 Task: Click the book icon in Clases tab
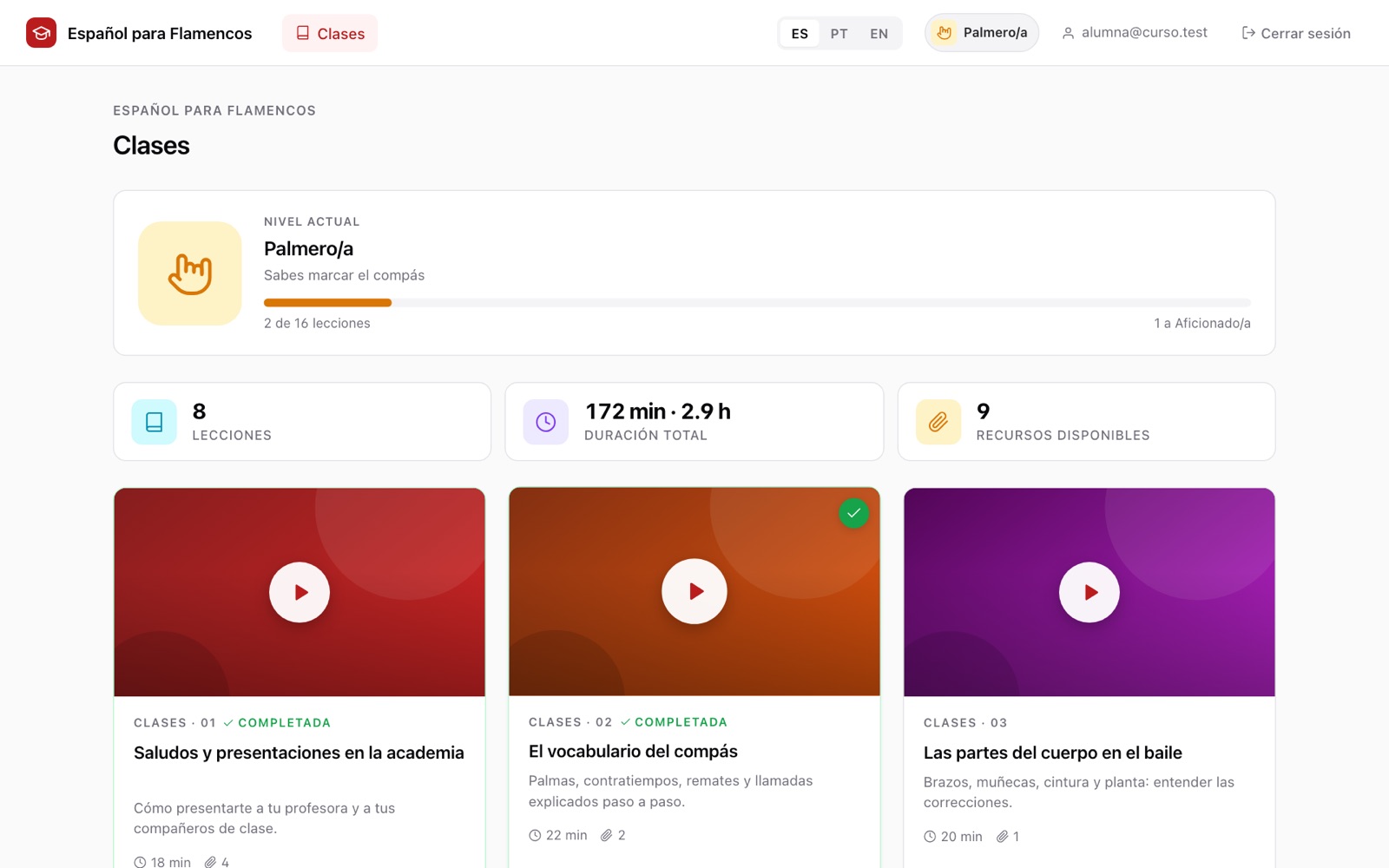[x=303, y=33]
